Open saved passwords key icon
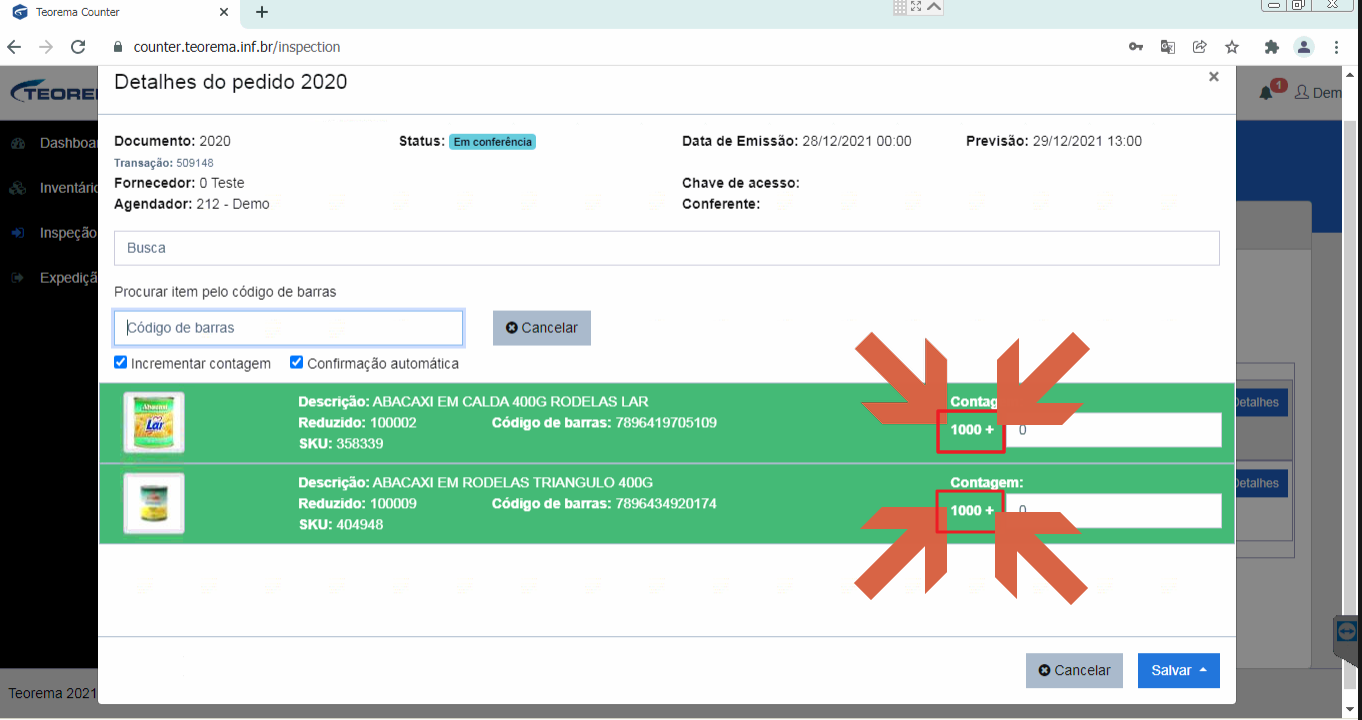 tap(1136, 47)
